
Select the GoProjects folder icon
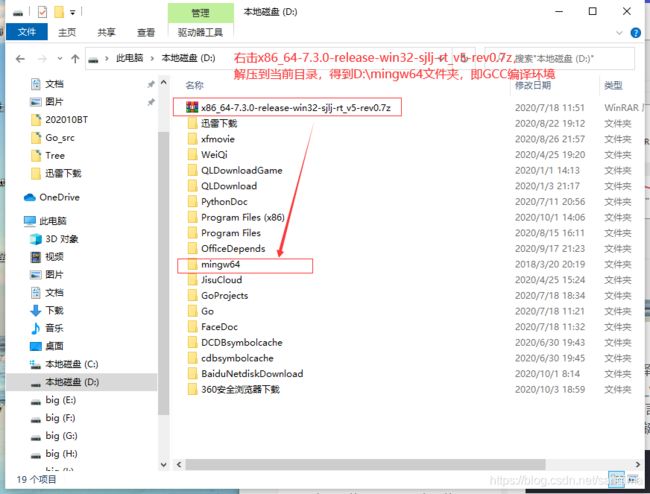[192, 295]
